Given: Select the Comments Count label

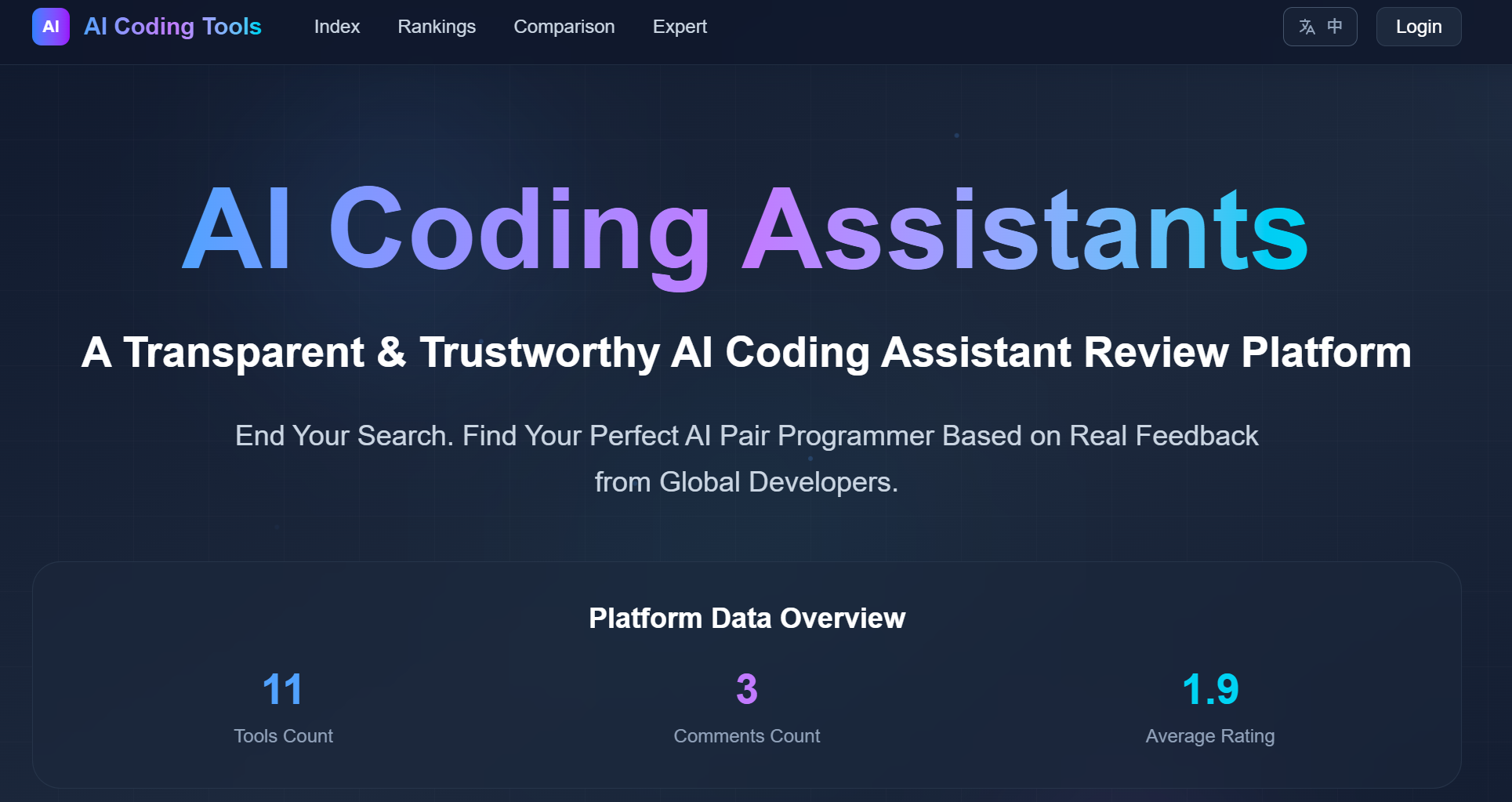Looking at the screenshot, I should (x=746, y=736).
